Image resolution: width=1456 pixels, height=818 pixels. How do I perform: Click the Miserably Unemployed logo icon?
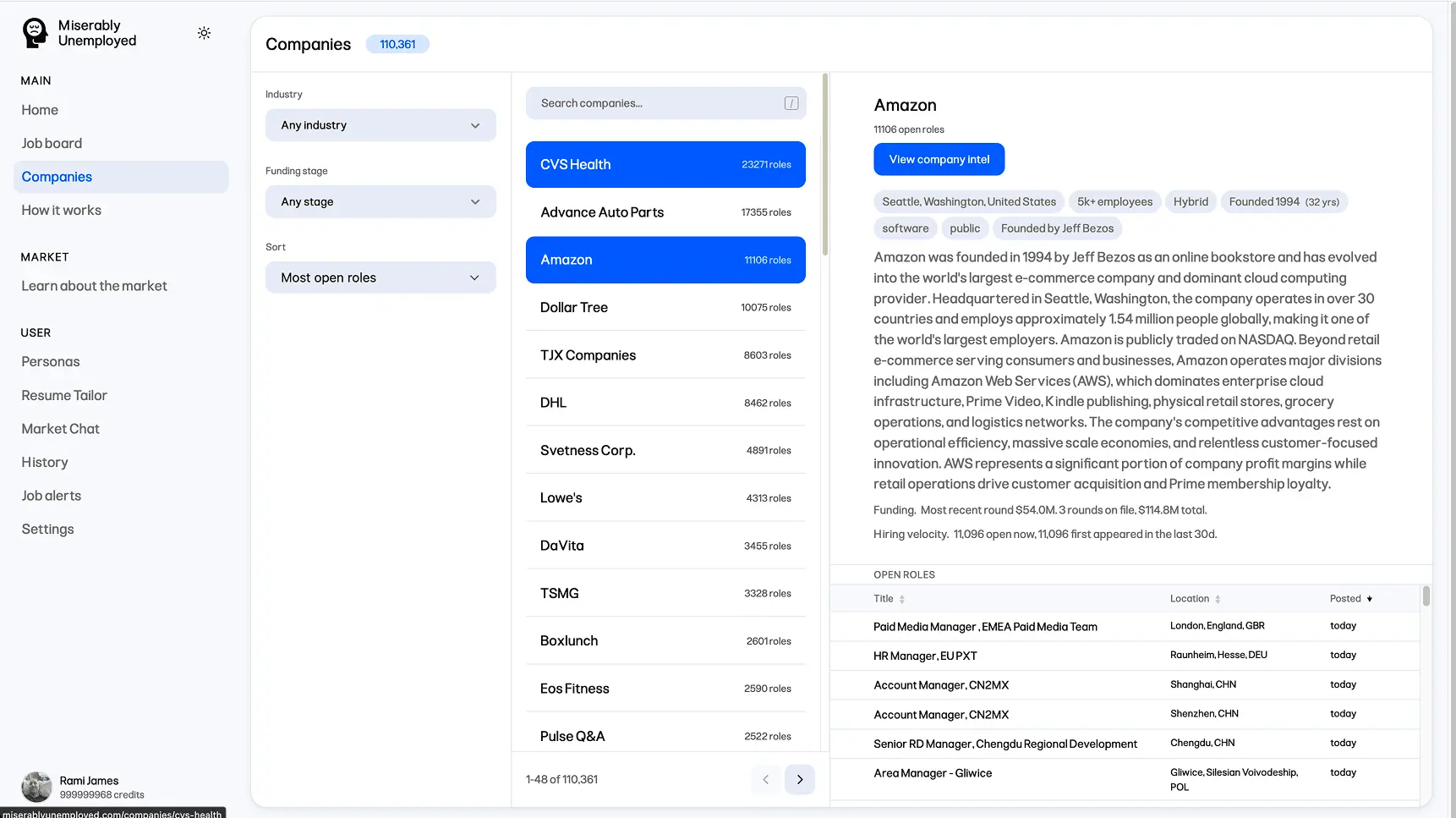click(x=35, y=33)
